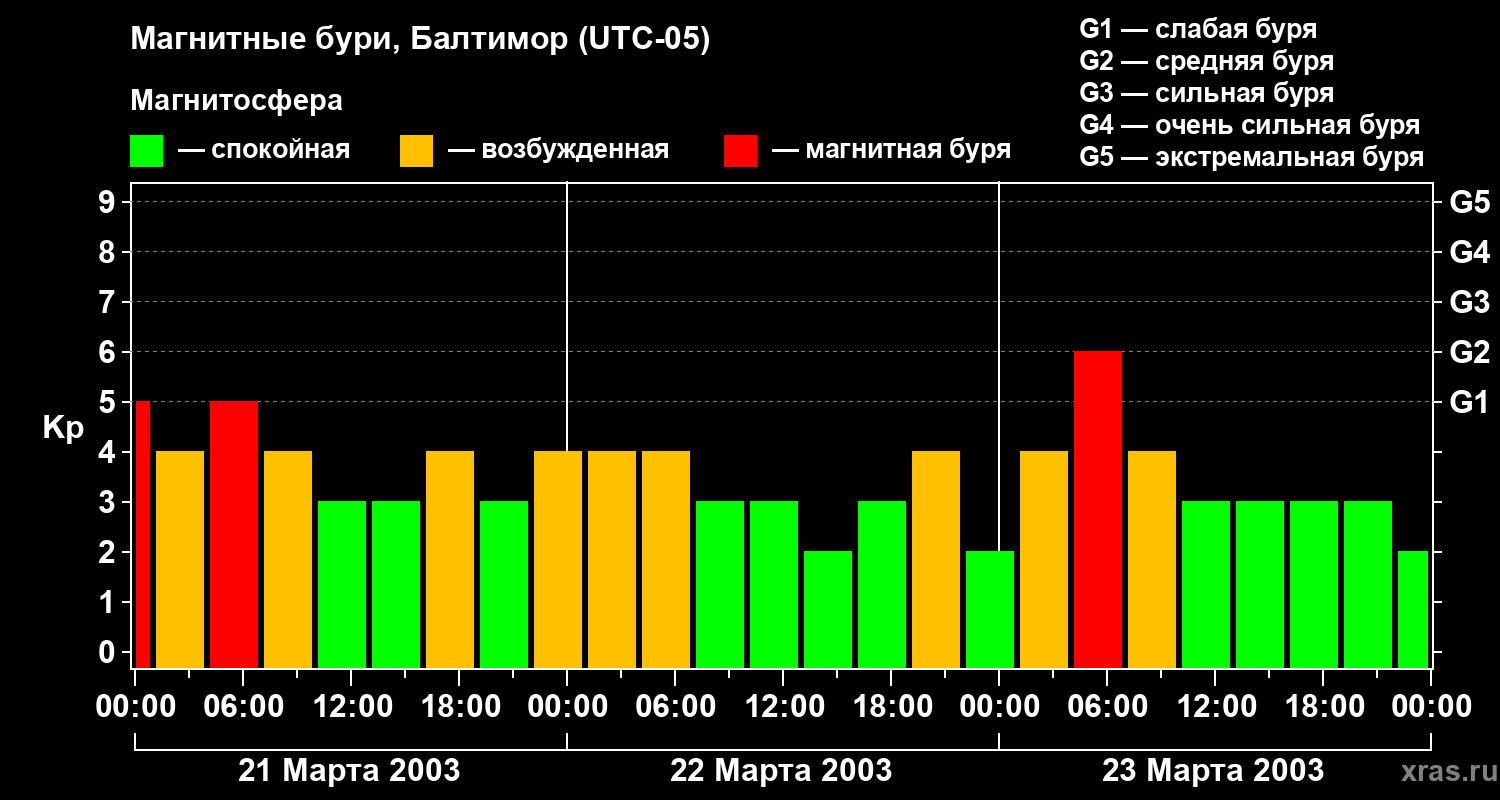The width and height of the screenshot is (1500, 800).
Task: Click the thin red bar starting 21 March
Action: point(142,534)
